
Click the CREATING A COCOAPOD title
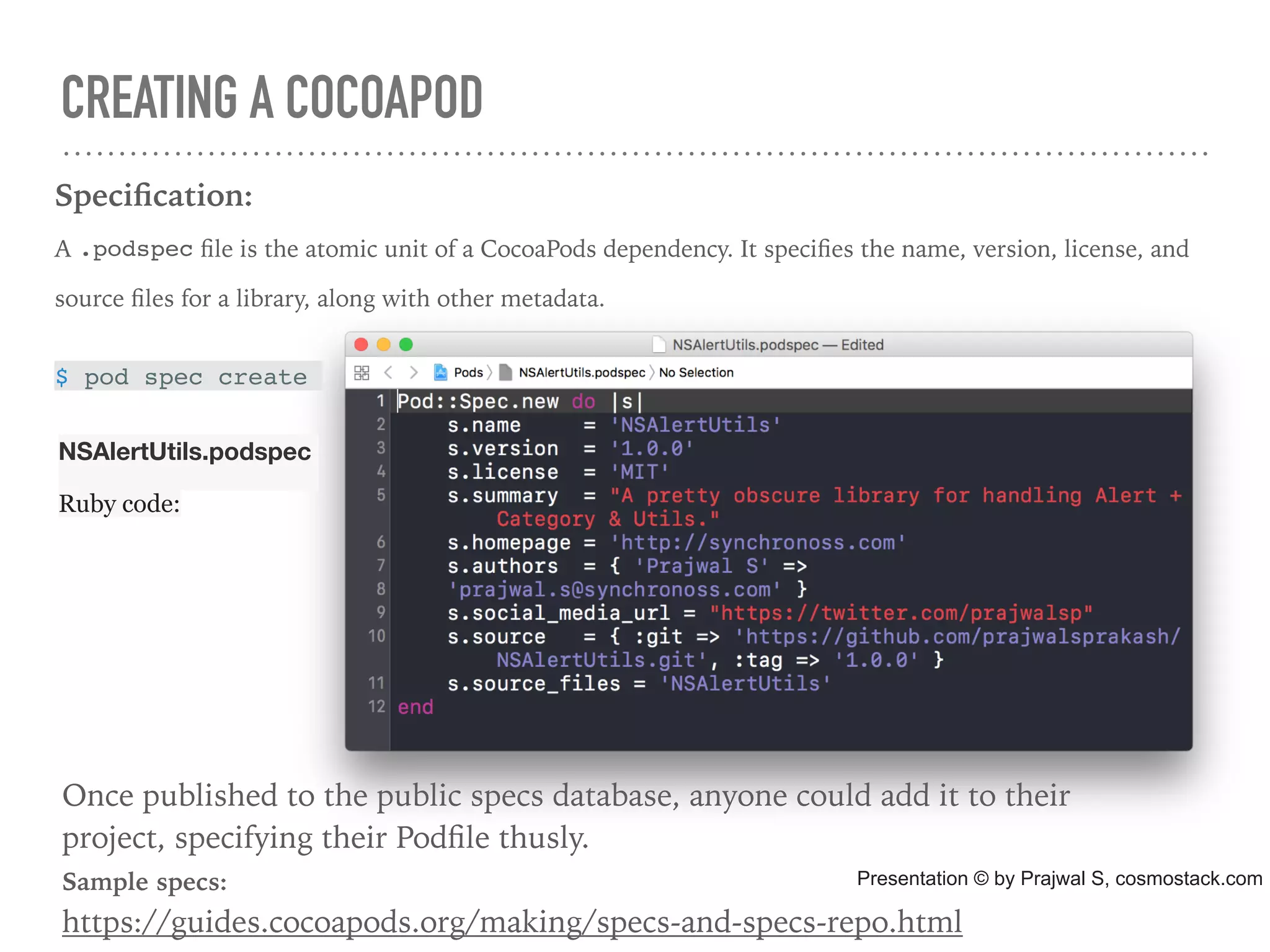coord(272,97)
